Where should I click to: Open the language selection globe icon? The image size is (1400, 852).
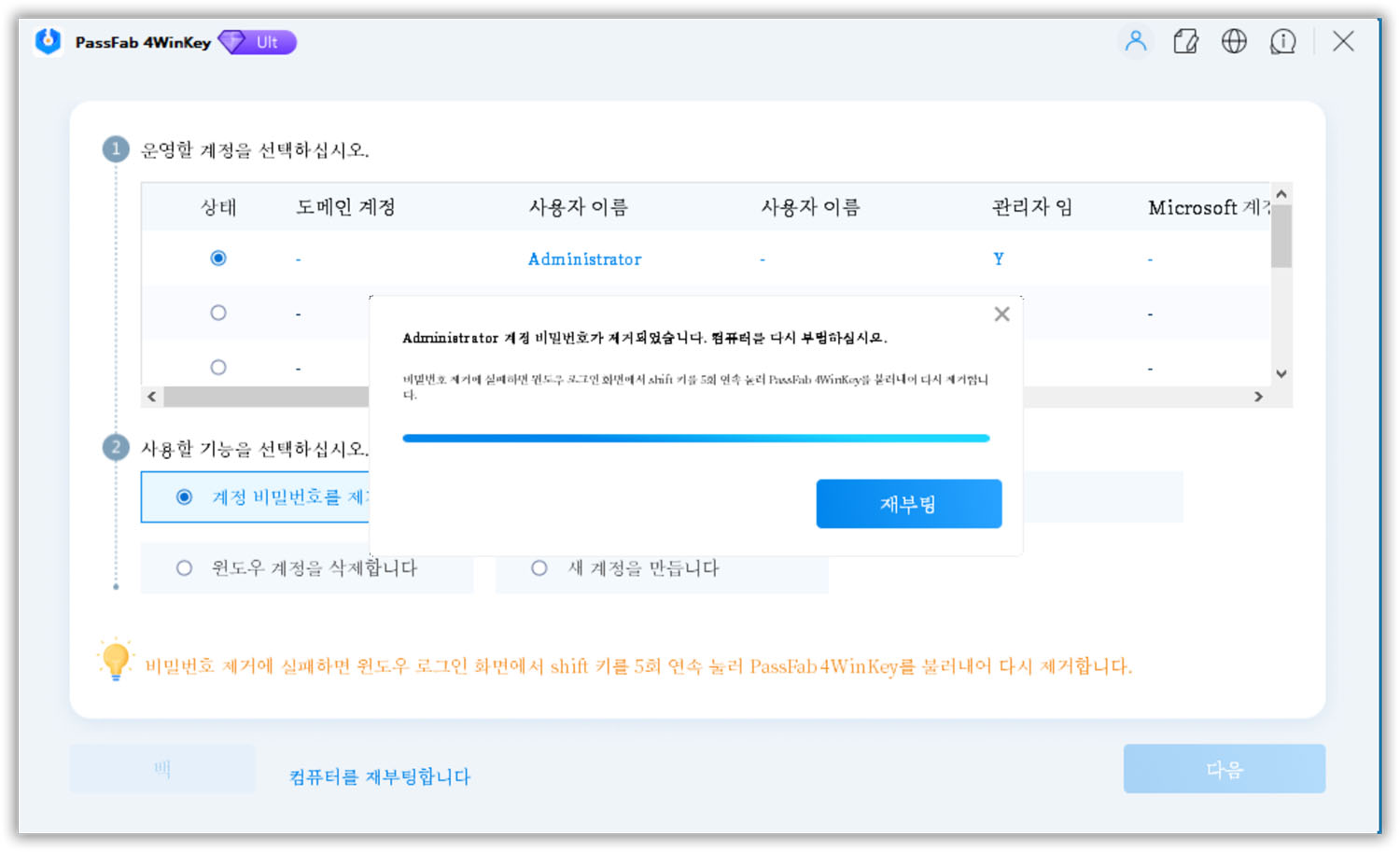click(x=1234, y=41)
